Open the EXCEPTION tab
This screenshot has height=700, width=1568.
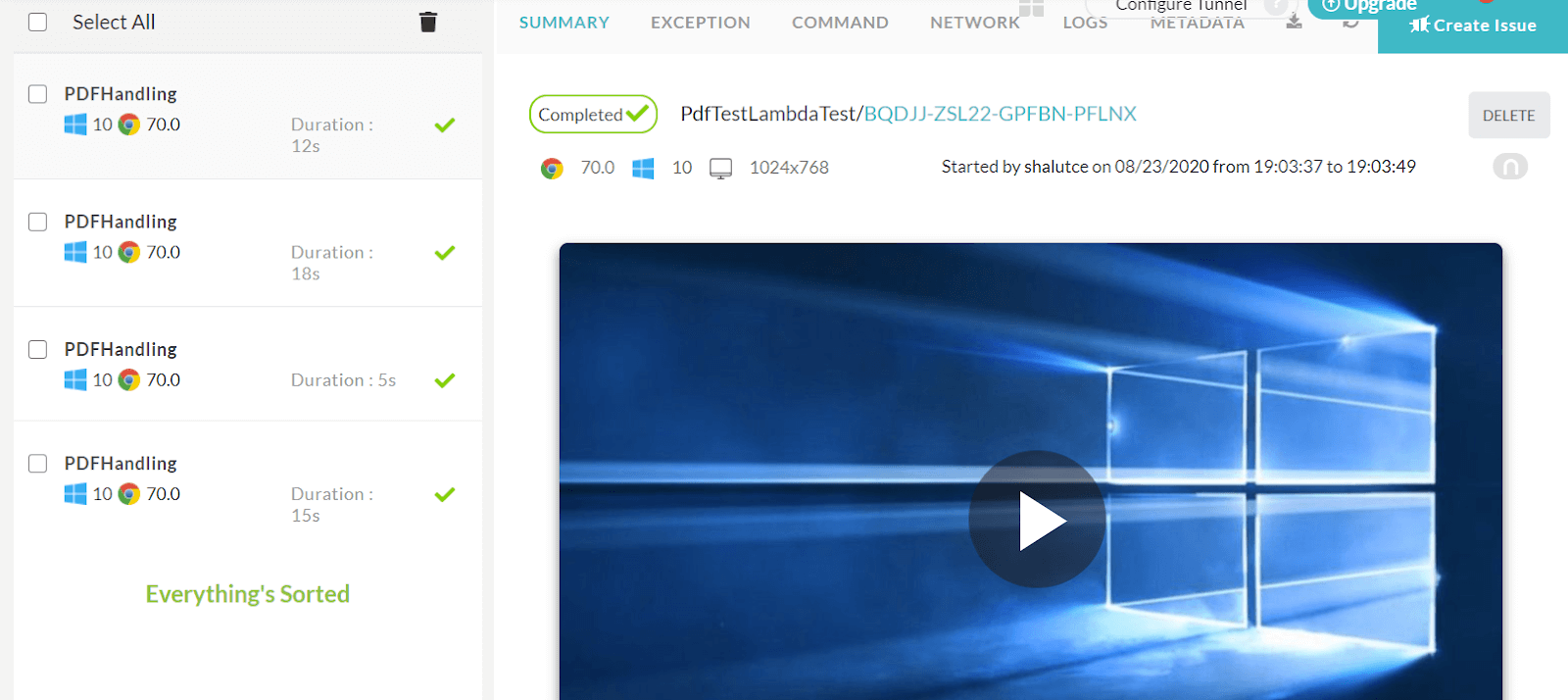[701, 23]
